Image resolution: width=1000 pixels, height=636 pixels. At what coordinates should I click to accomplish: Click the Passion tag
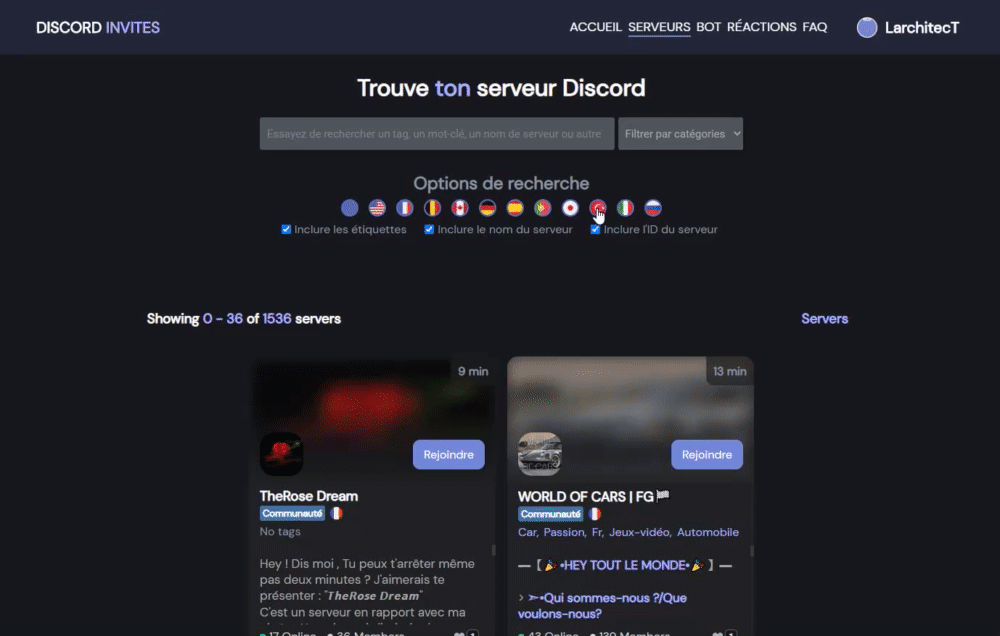[563, 532]
